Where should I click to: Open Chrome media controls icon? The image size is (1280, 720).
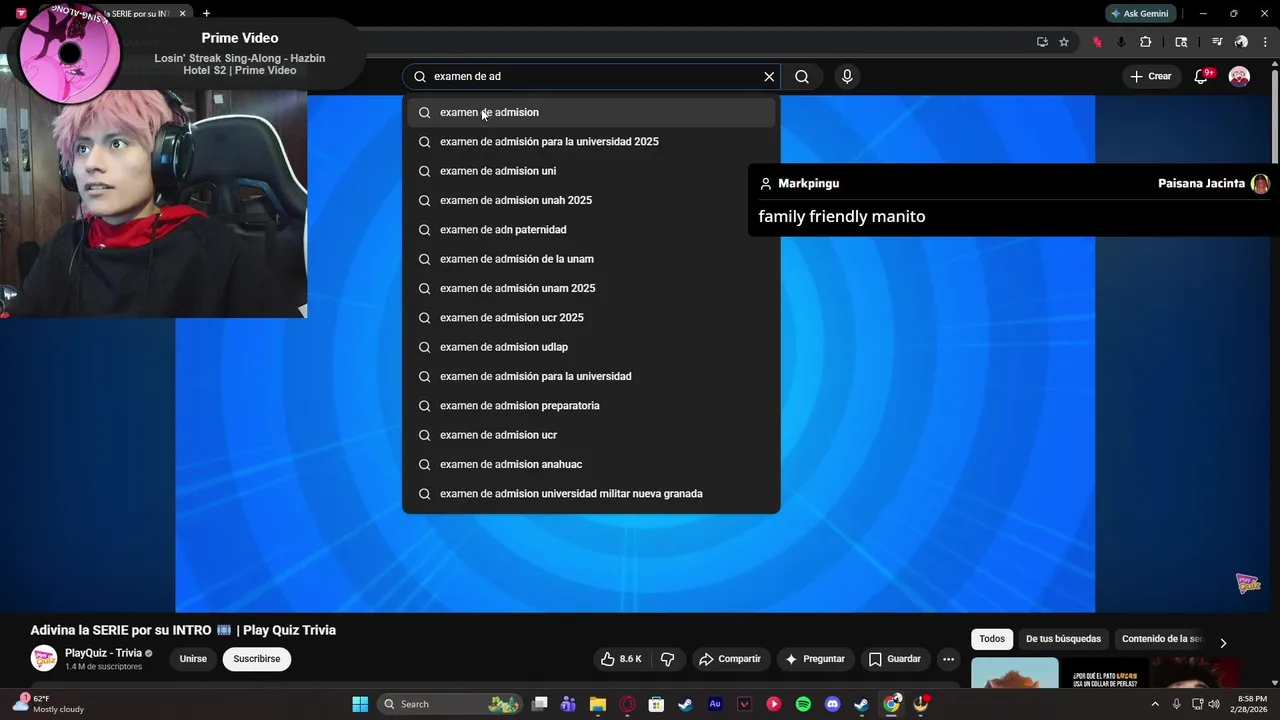1217,42
